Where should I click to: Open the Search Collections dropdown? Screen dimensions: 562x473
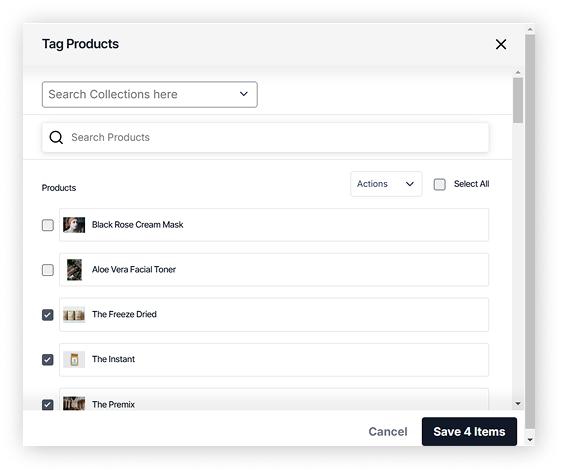point(149,95)
